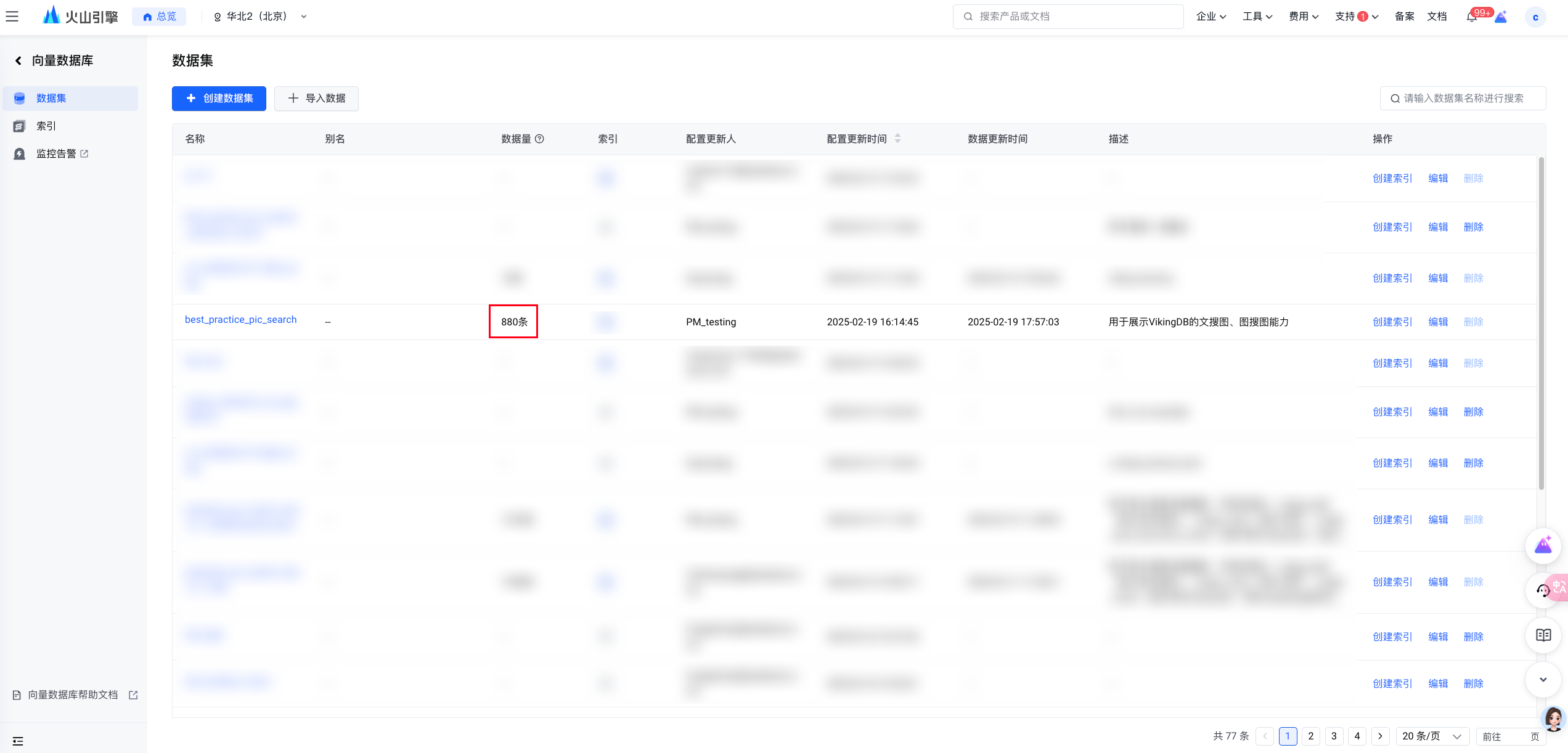Click the 创建数据集 button
Viewport: 1568px width, 753px height.
tap(219, 99)
